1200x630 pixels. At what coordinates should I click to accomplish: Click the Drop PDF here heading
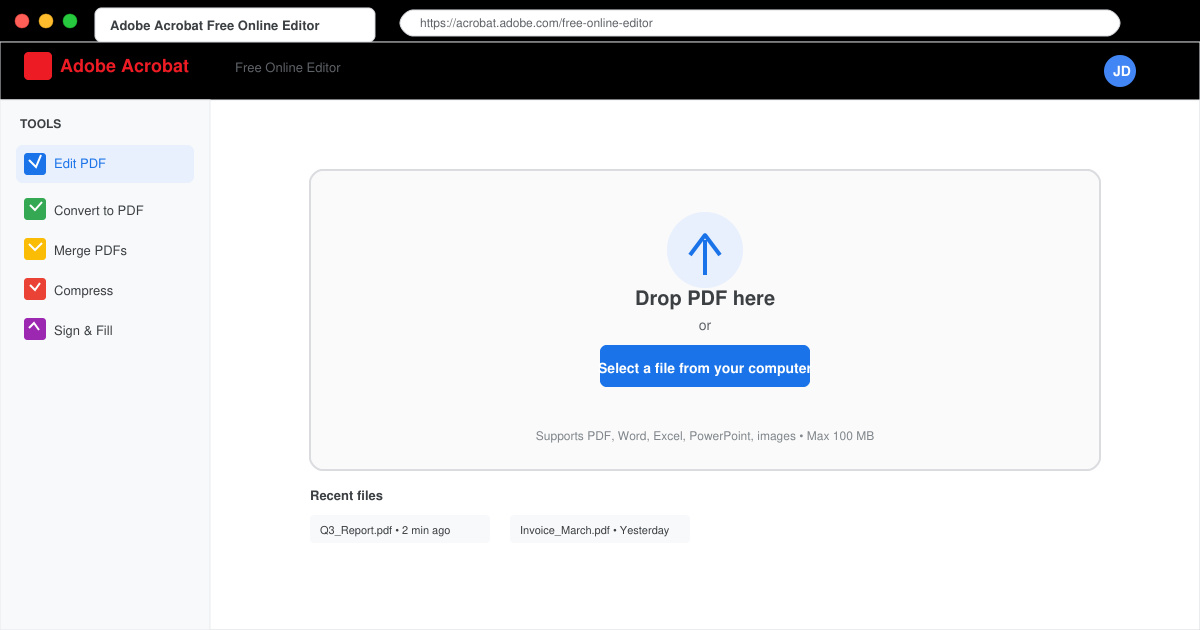(x=705, y=298)
